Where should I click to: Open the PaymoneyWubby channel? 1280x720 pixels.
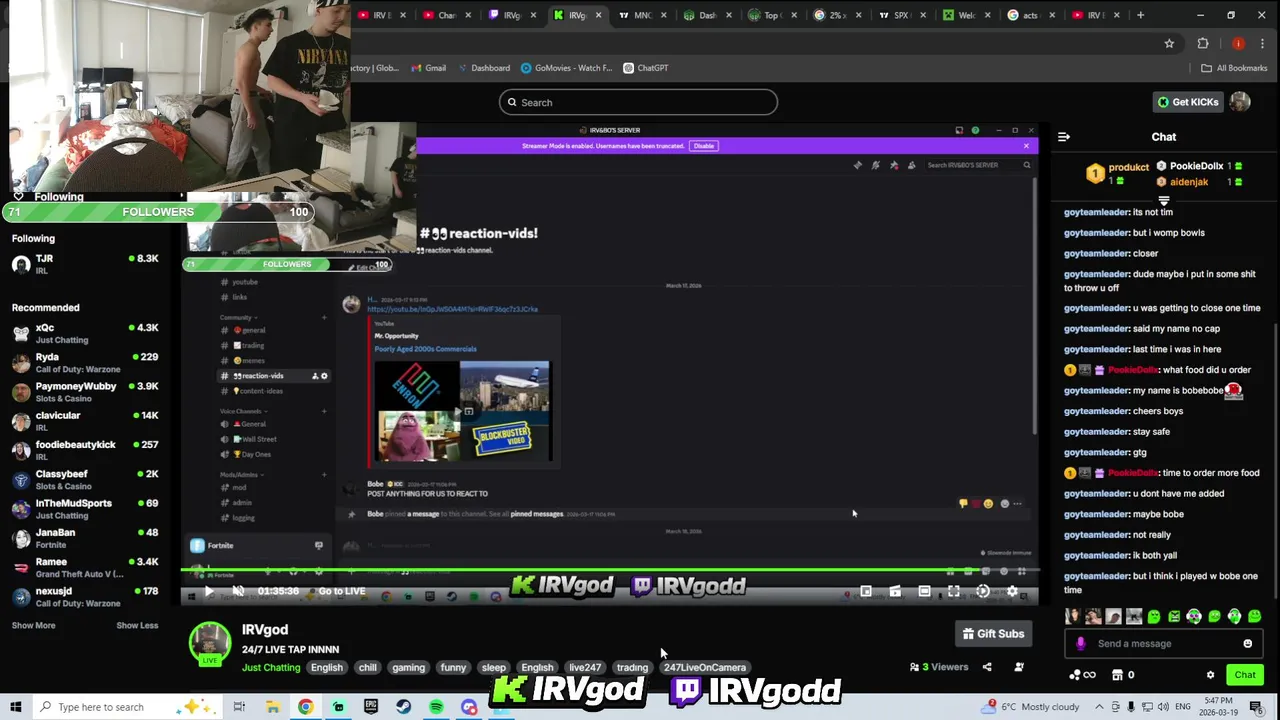(x=85, y=392)
